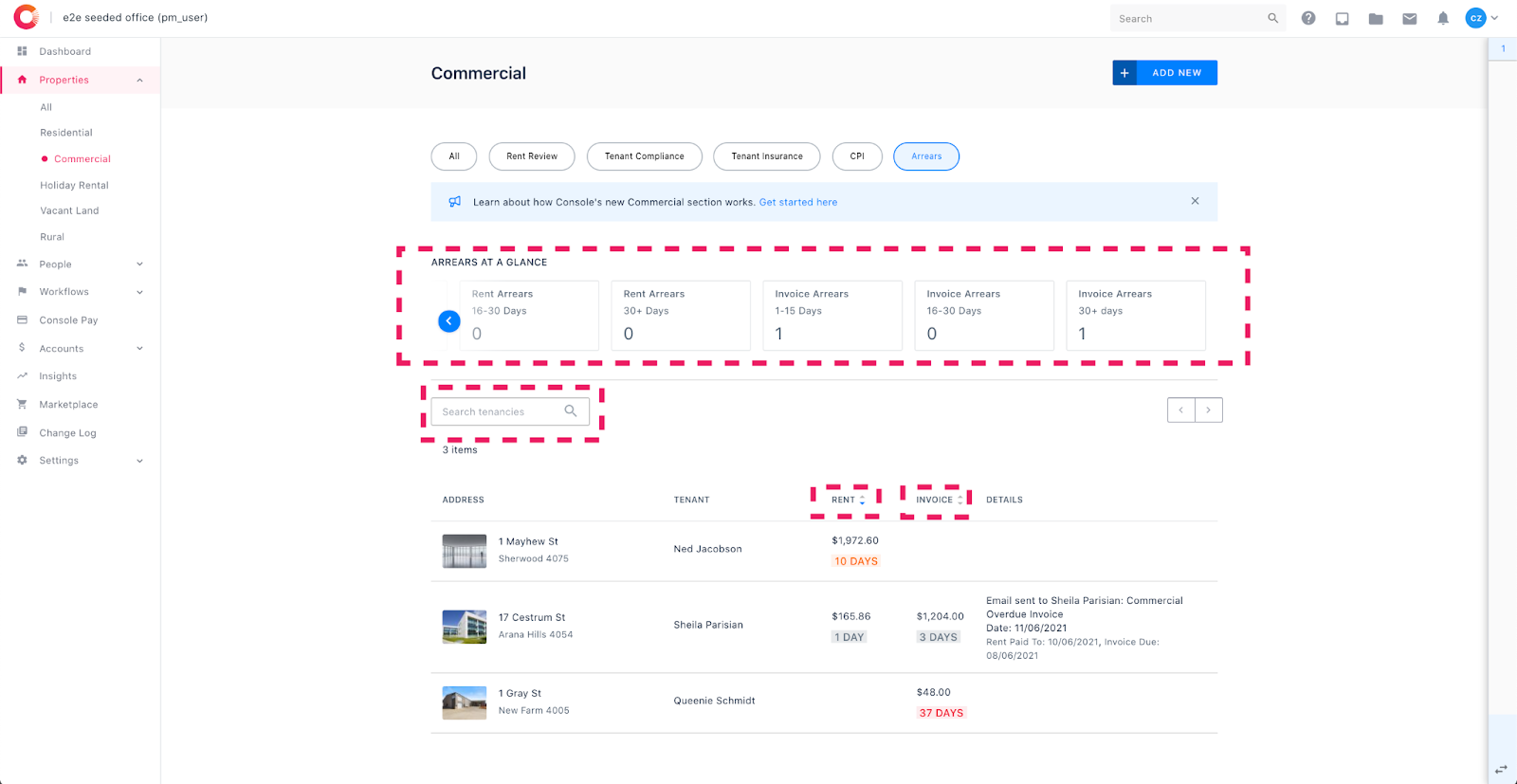Collapse the Properties menu section

coord(139,81)
